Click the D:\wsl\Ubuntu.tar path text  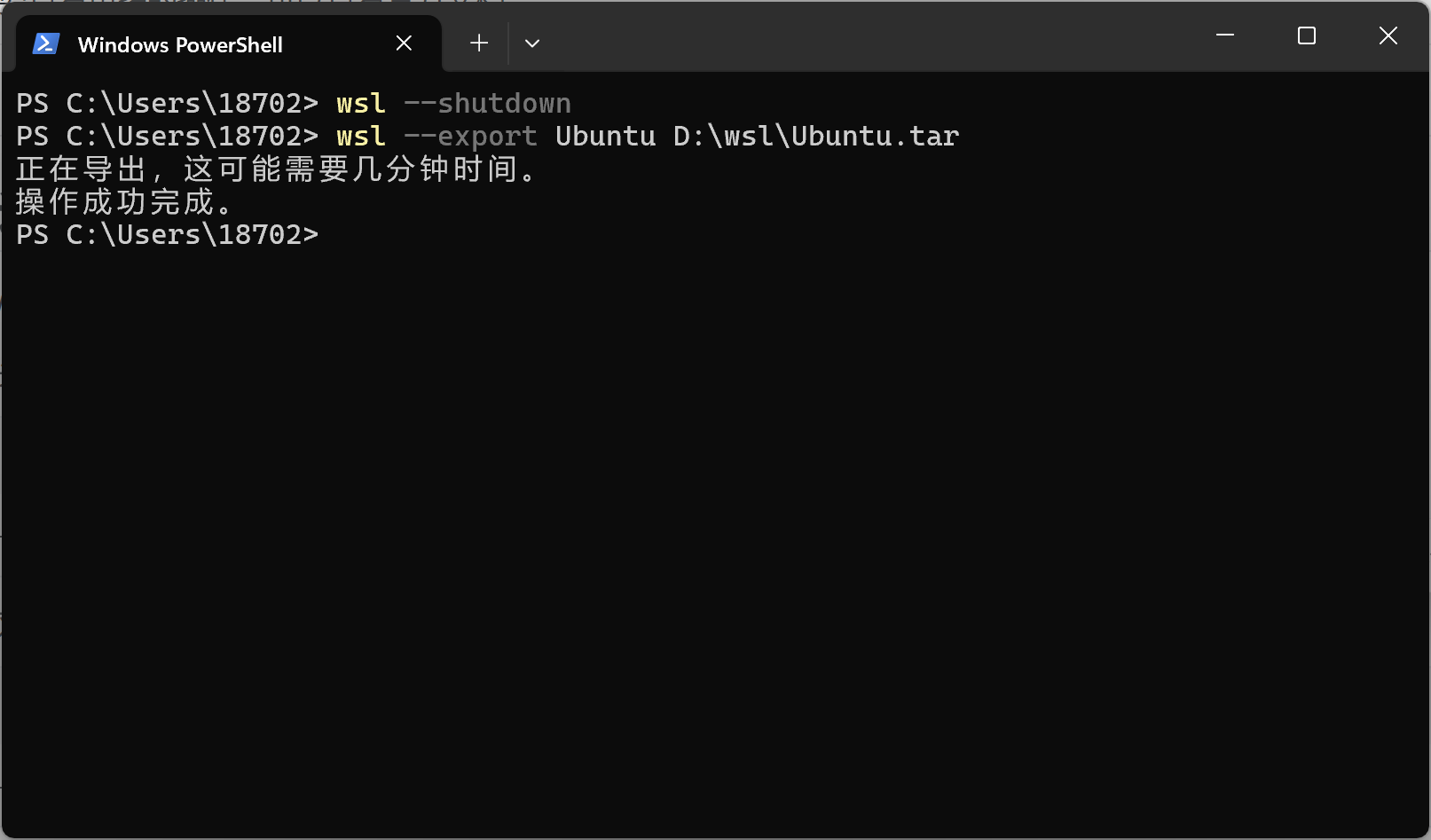click(815, 137)
